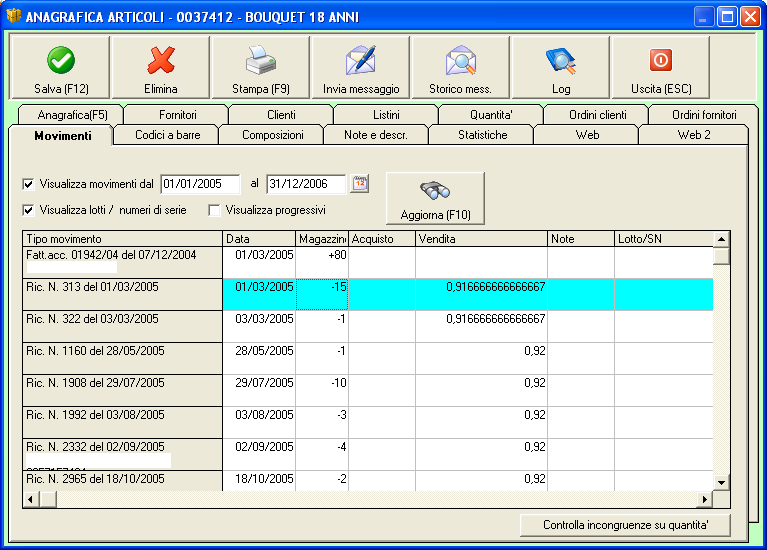Click the table's vertical scrollbar down arrow
767x550 pixels.
pyautogui.click(x=721, y=483)
